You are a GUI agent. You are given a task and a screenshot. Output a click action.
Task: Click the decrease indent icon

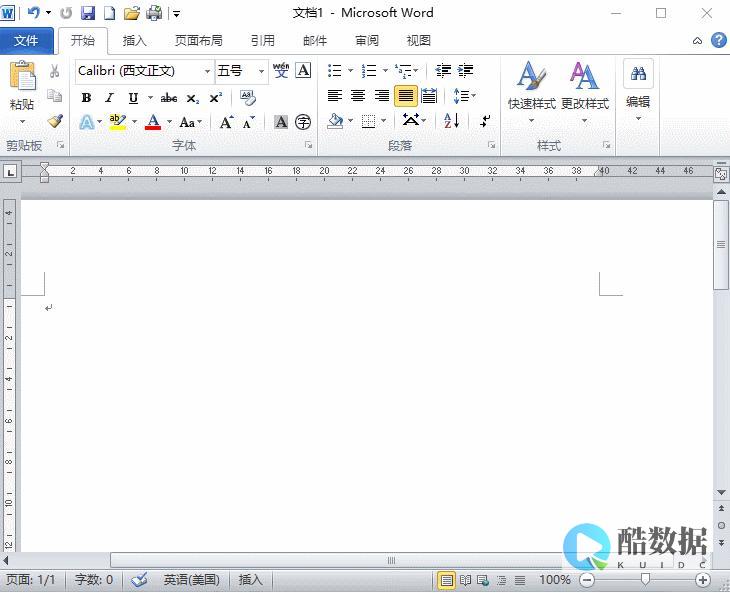click(x=443, y=70)
